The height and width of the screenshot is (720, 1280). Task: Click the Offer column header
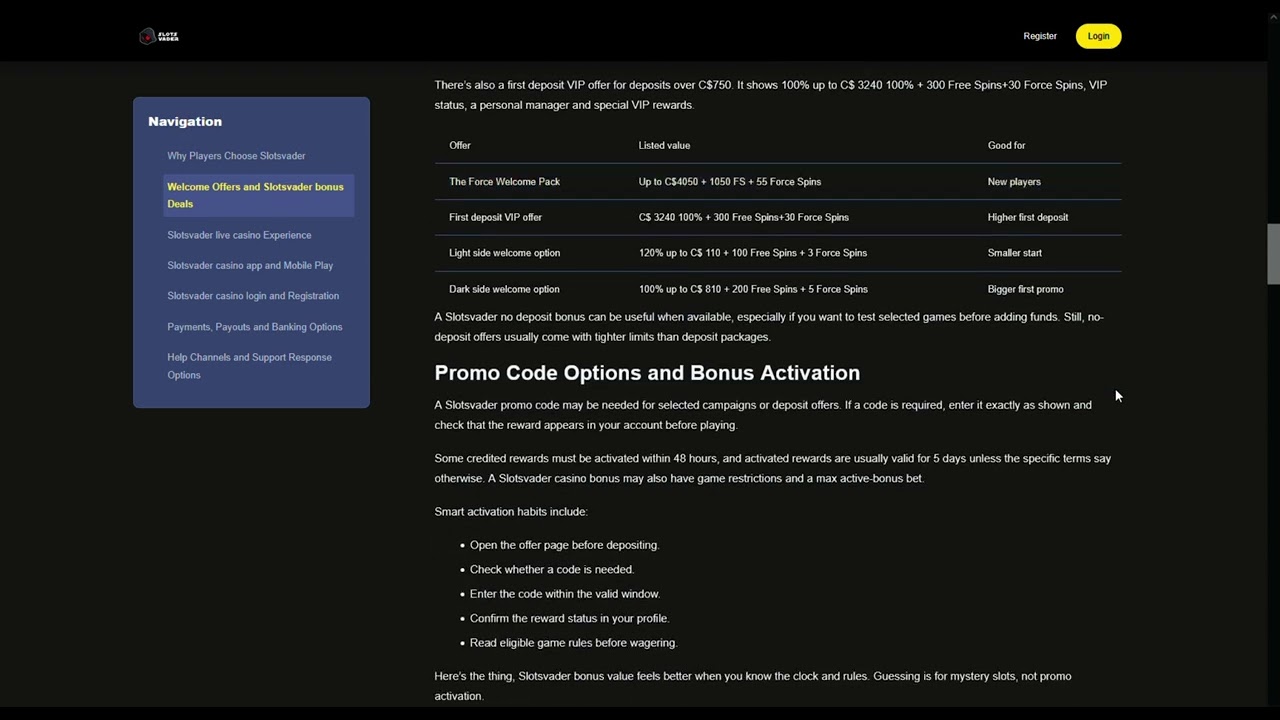click(460, 145)
